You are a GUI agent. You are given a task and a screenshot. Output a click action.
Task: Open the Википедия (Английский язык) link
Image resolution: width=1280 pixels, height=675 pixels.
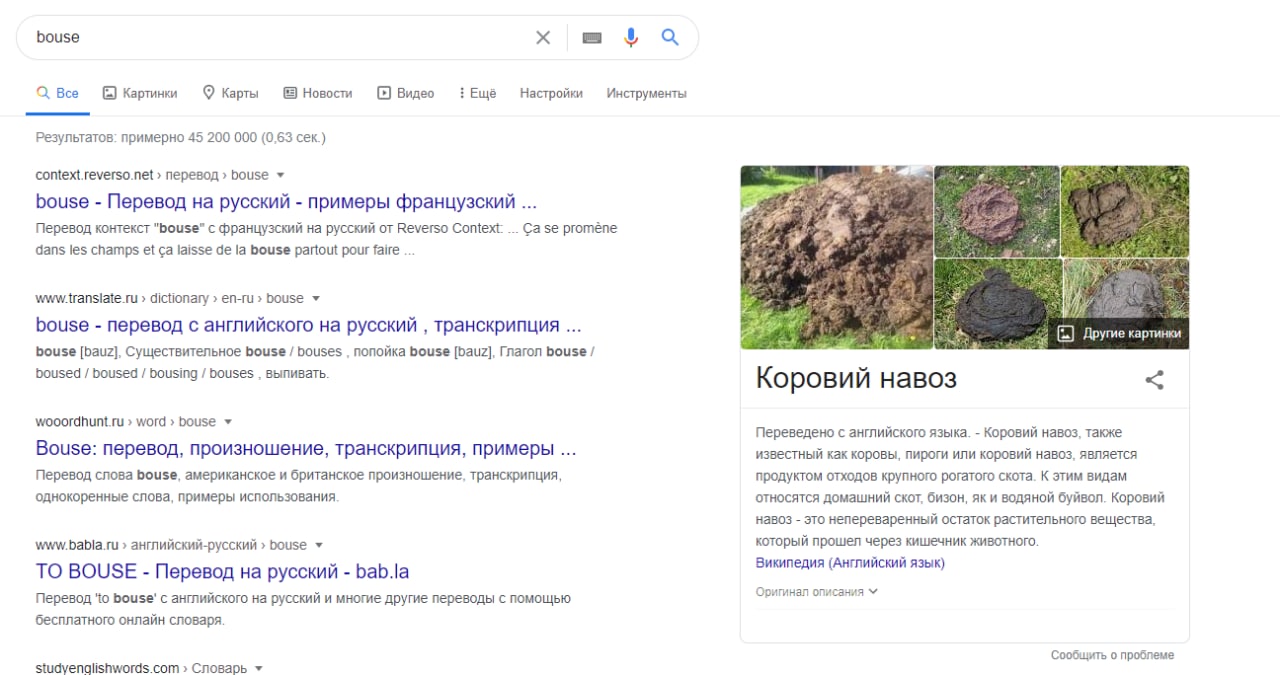click(x=850, y=563)
